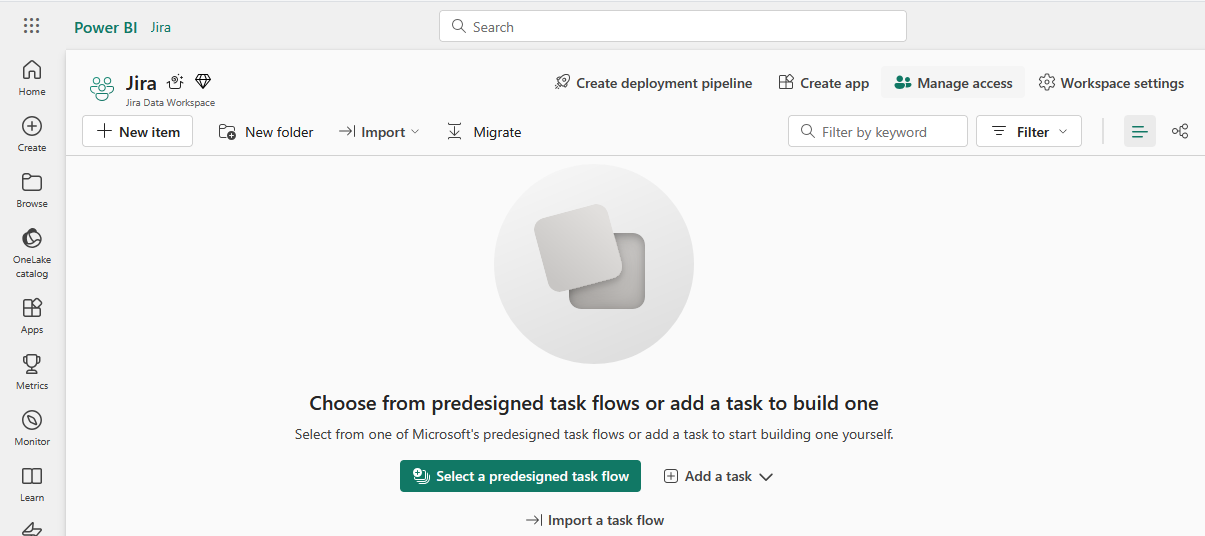Open Apps in the sidebar
The width and height of the screenshot is (1205, 536).
(x=32, y=315)
